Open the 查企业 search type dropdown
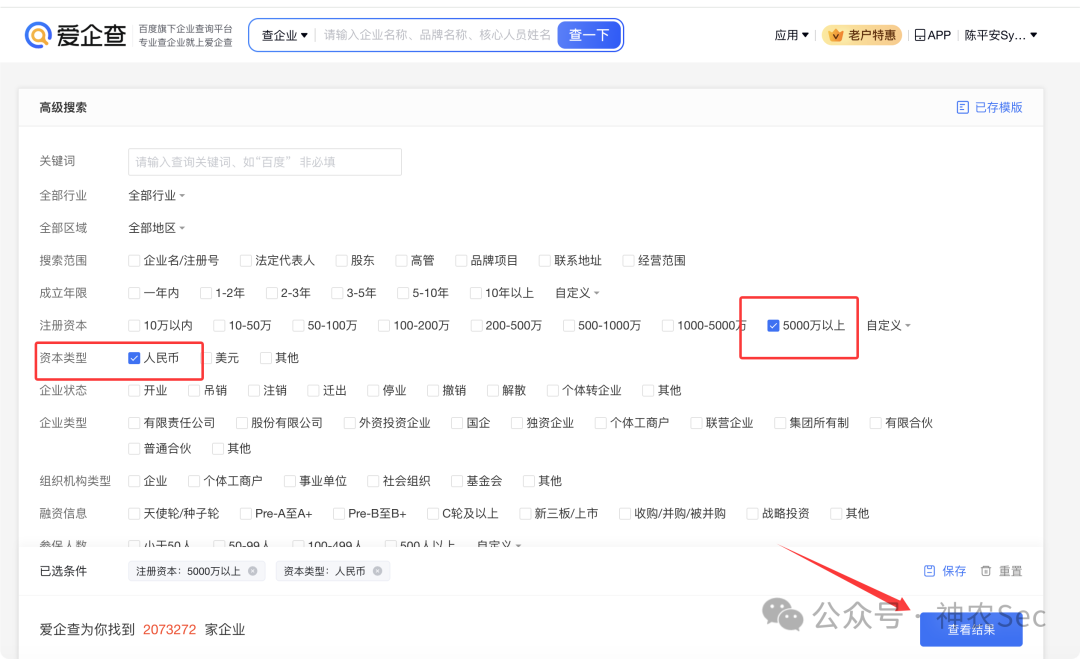Viewport: 1080px width, 659px height. 284,35
